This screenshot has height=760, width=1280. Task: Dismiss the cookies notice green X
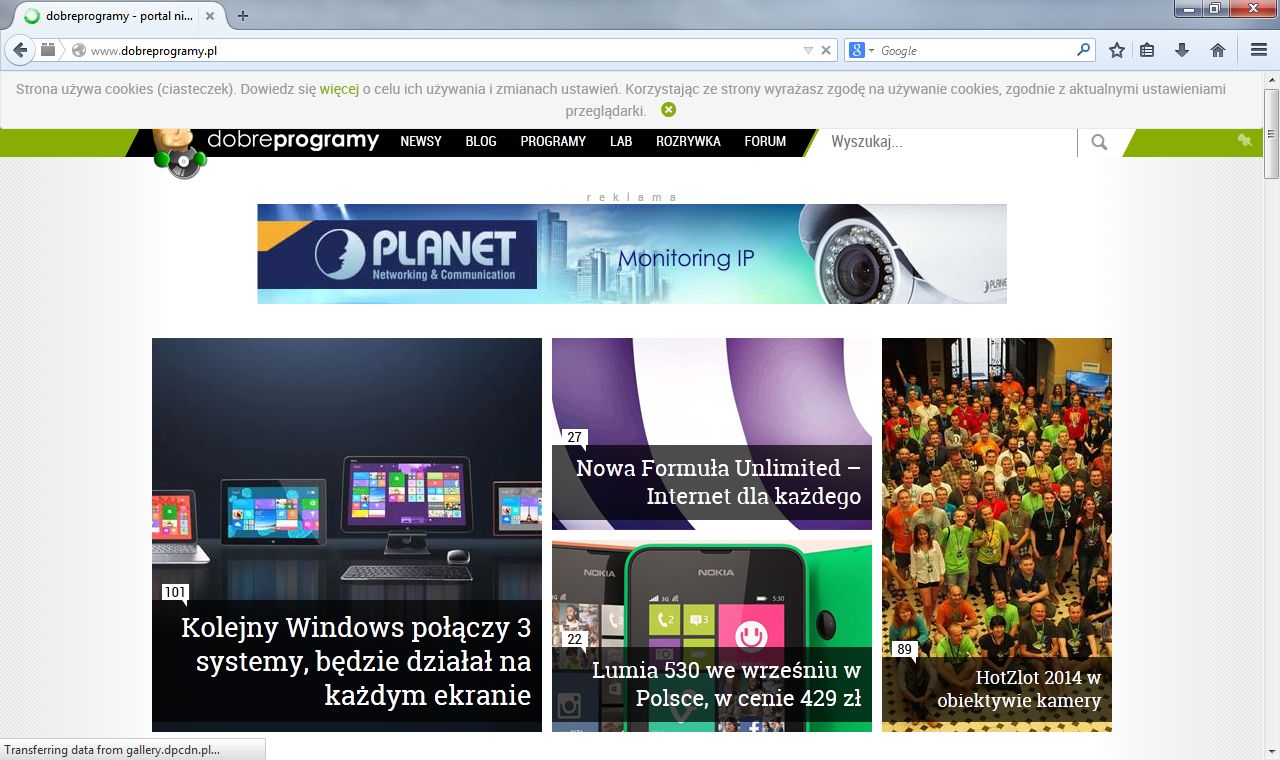click(x=668, y=110)
